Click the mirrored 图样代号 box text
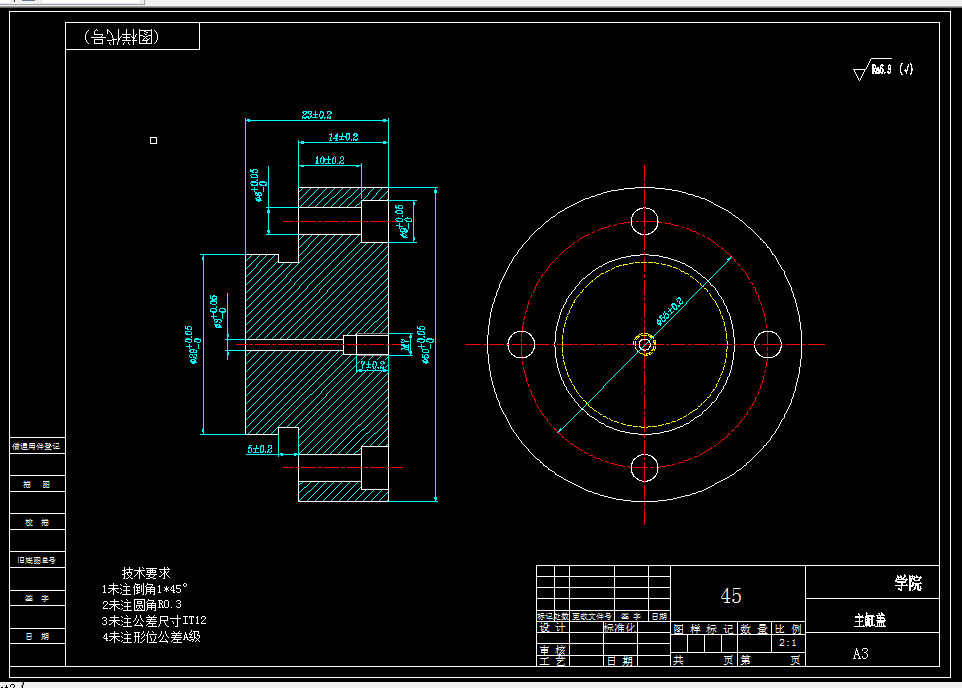Image resolution: width=962 pixels, height=688 pixels. tap(121, 37)
